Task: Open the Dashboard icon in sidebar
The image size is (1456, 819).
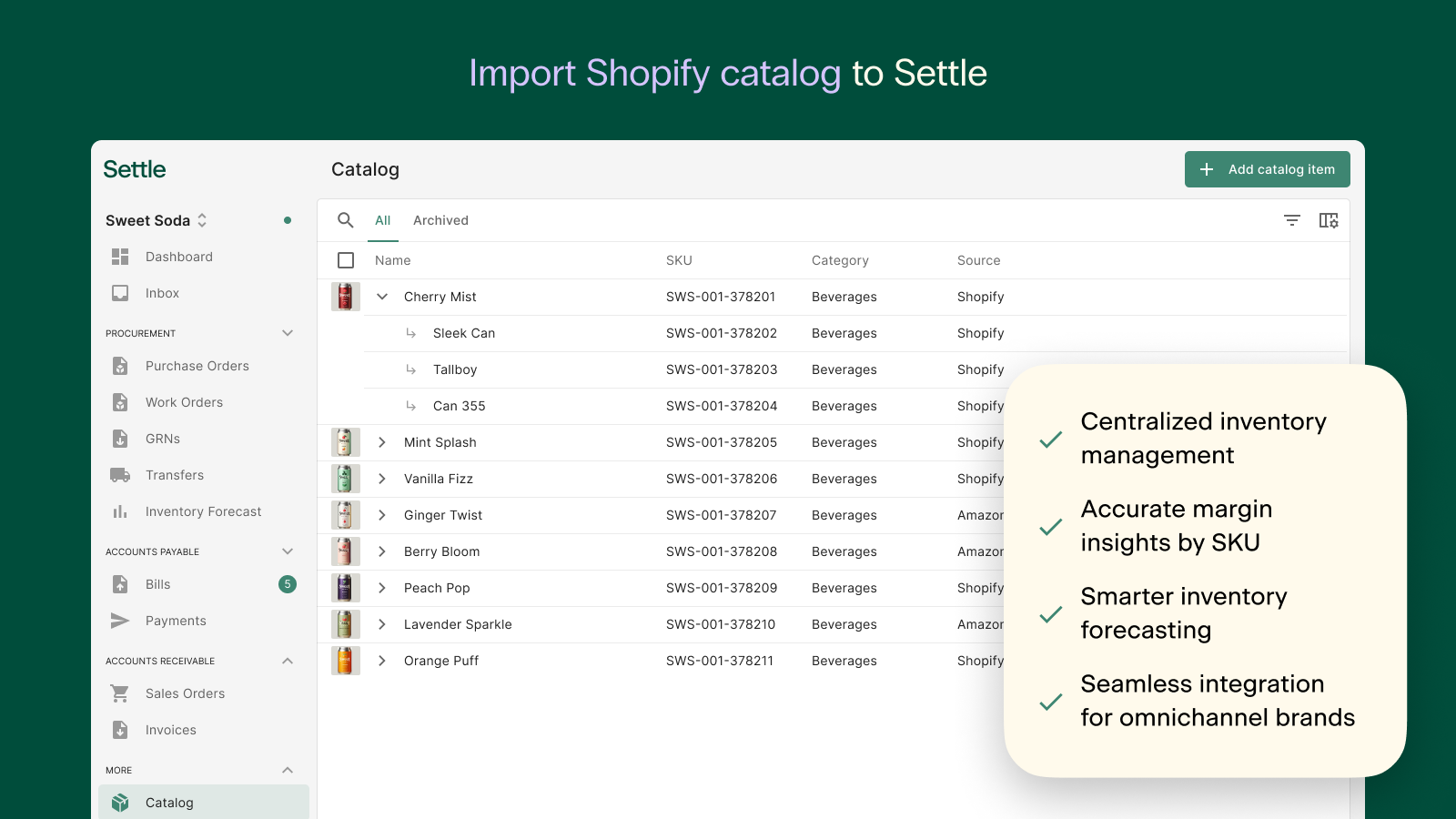Action: [x=119, y=257]
